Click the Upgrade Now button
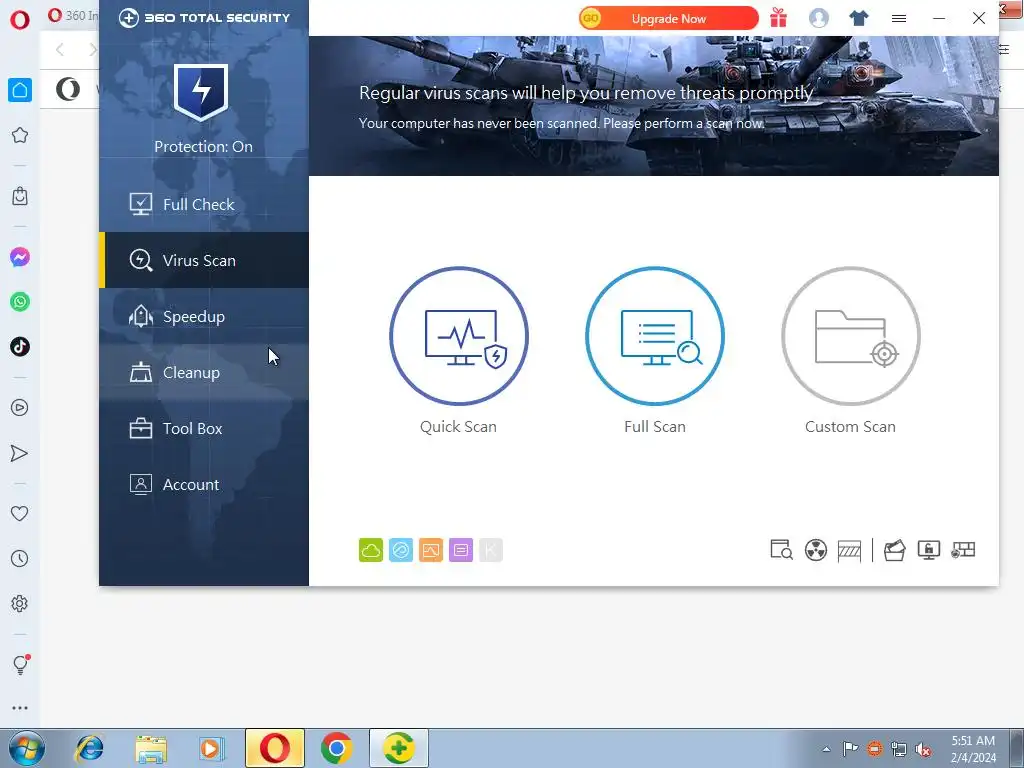 [669, 18]
